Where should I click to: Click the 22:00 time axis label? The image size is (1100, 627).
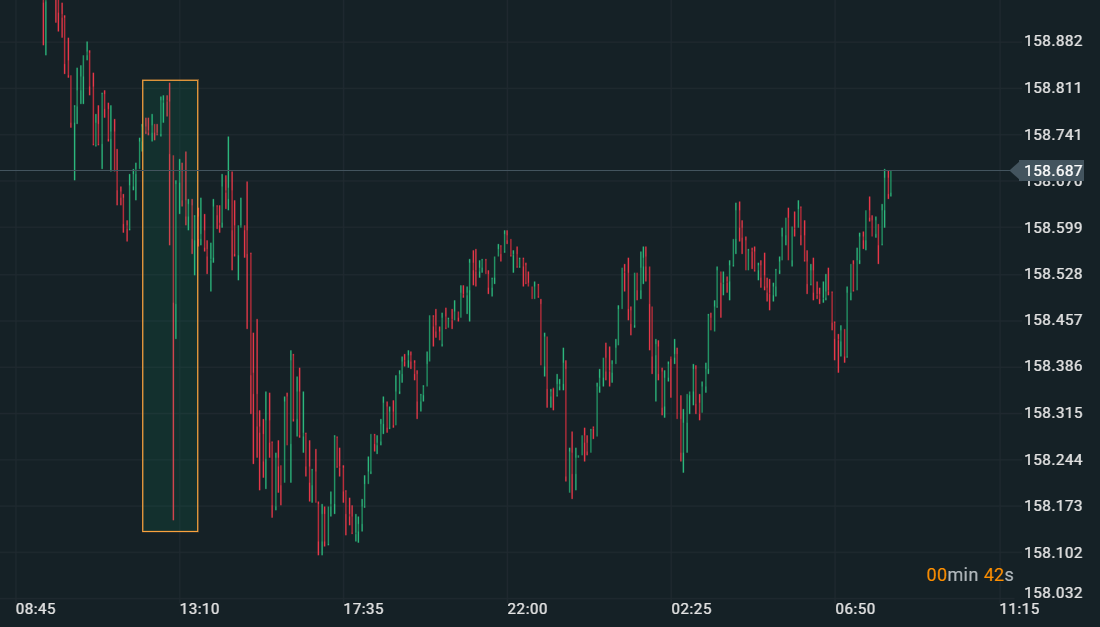527,609
